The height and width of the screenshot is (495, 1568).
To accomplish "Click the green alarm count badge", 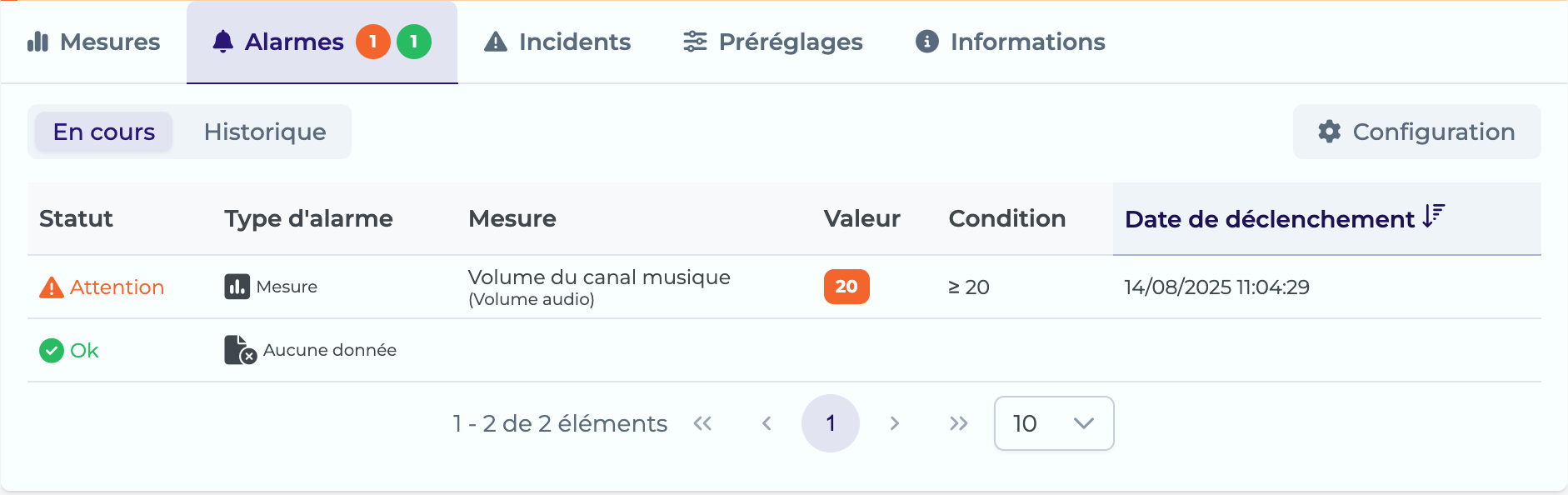I will pyautogui.click(x=414, y=42).
